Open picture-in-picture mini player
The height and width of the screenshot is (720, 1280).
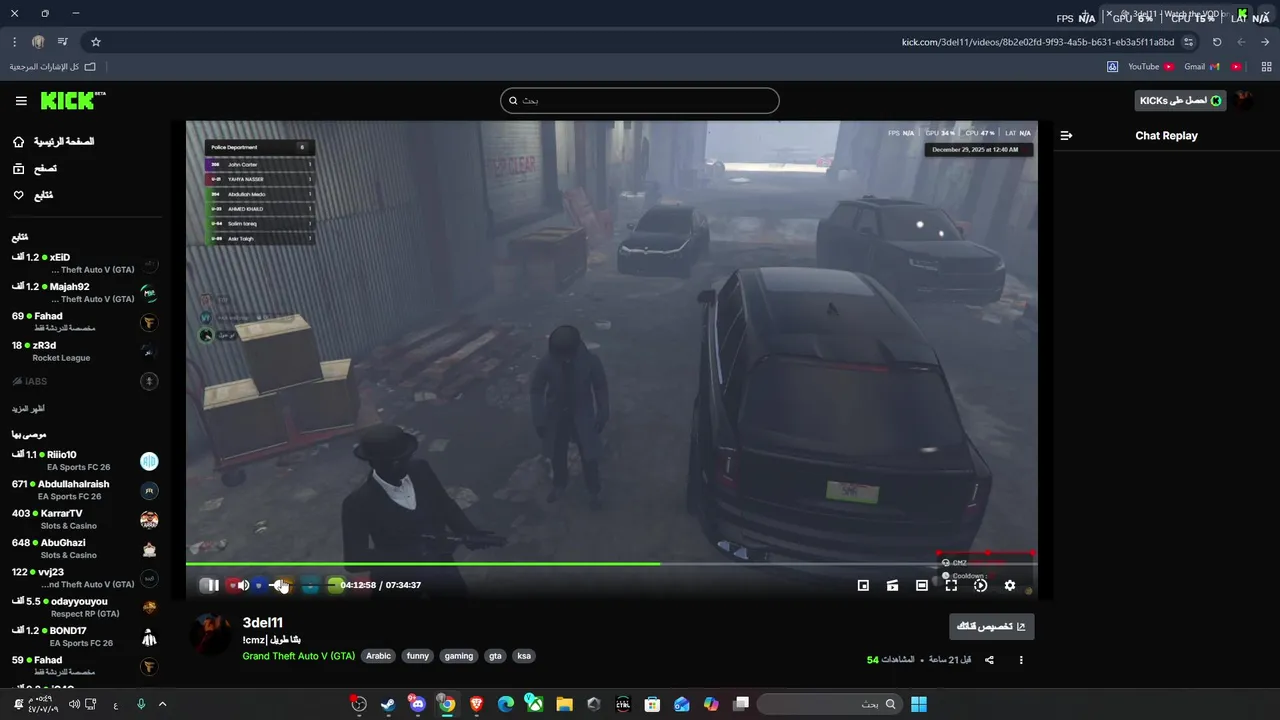tap(863, 585)
